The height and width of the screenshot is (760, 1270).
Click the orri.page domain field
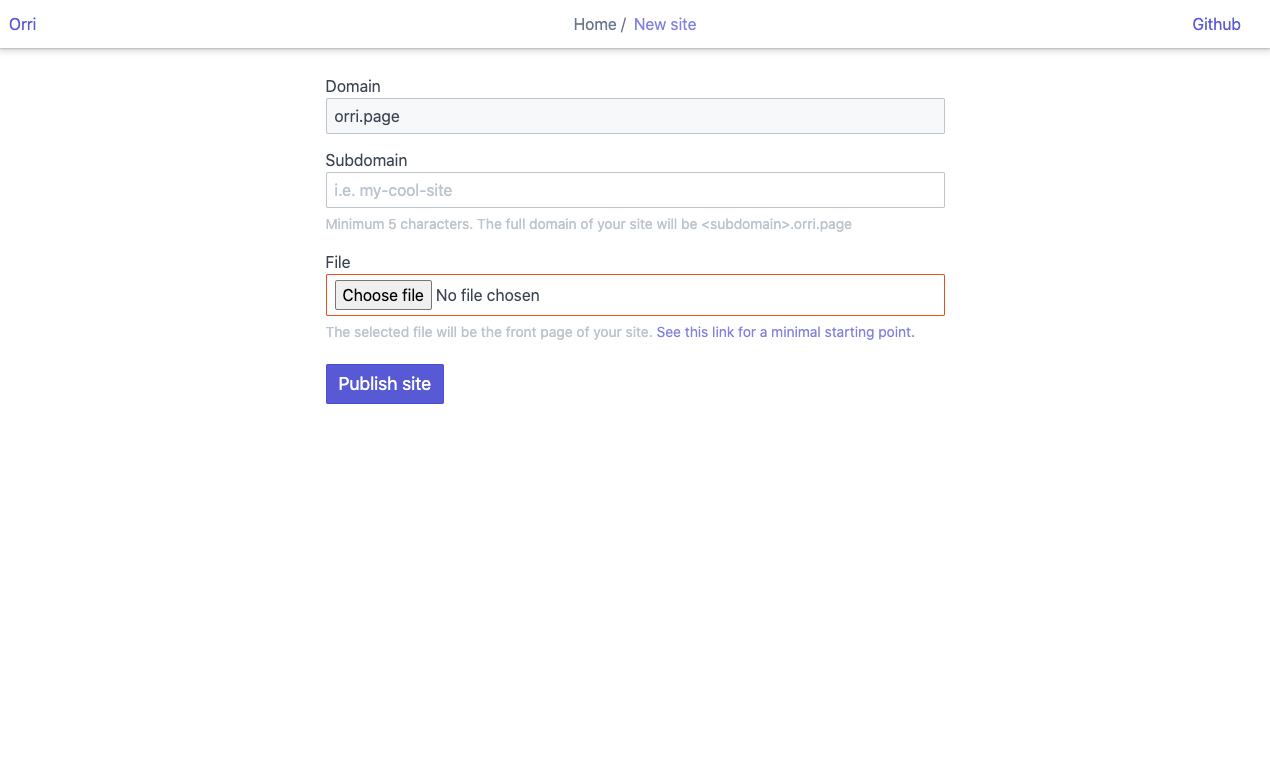pyautogui.click(x=634, y=116)
